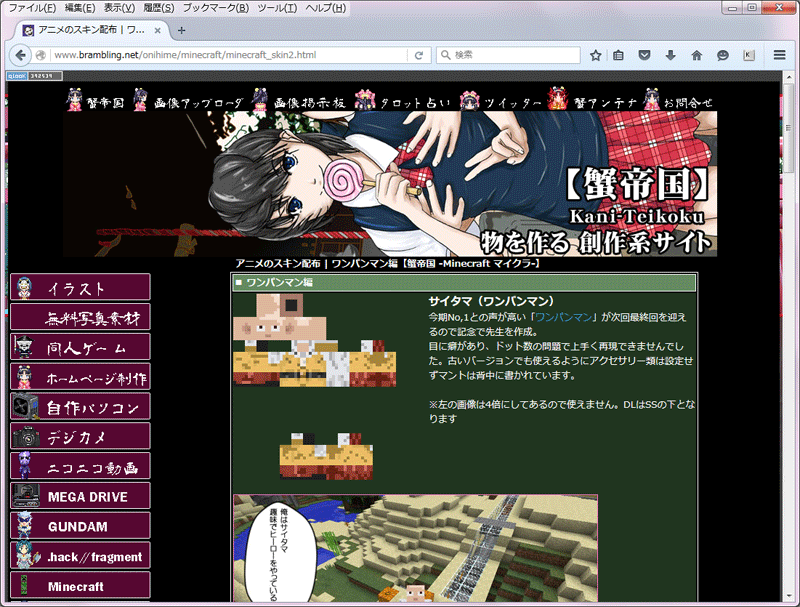Maximize the browser window
This screenshot has width=800, height=607.
[752, 8]
